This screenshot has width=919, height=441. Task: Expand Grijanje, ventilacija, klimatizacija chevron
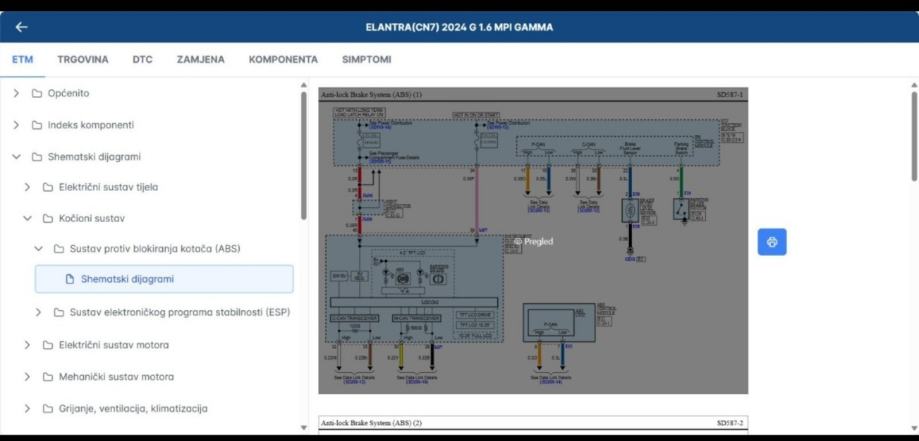[x=27, y=408]
